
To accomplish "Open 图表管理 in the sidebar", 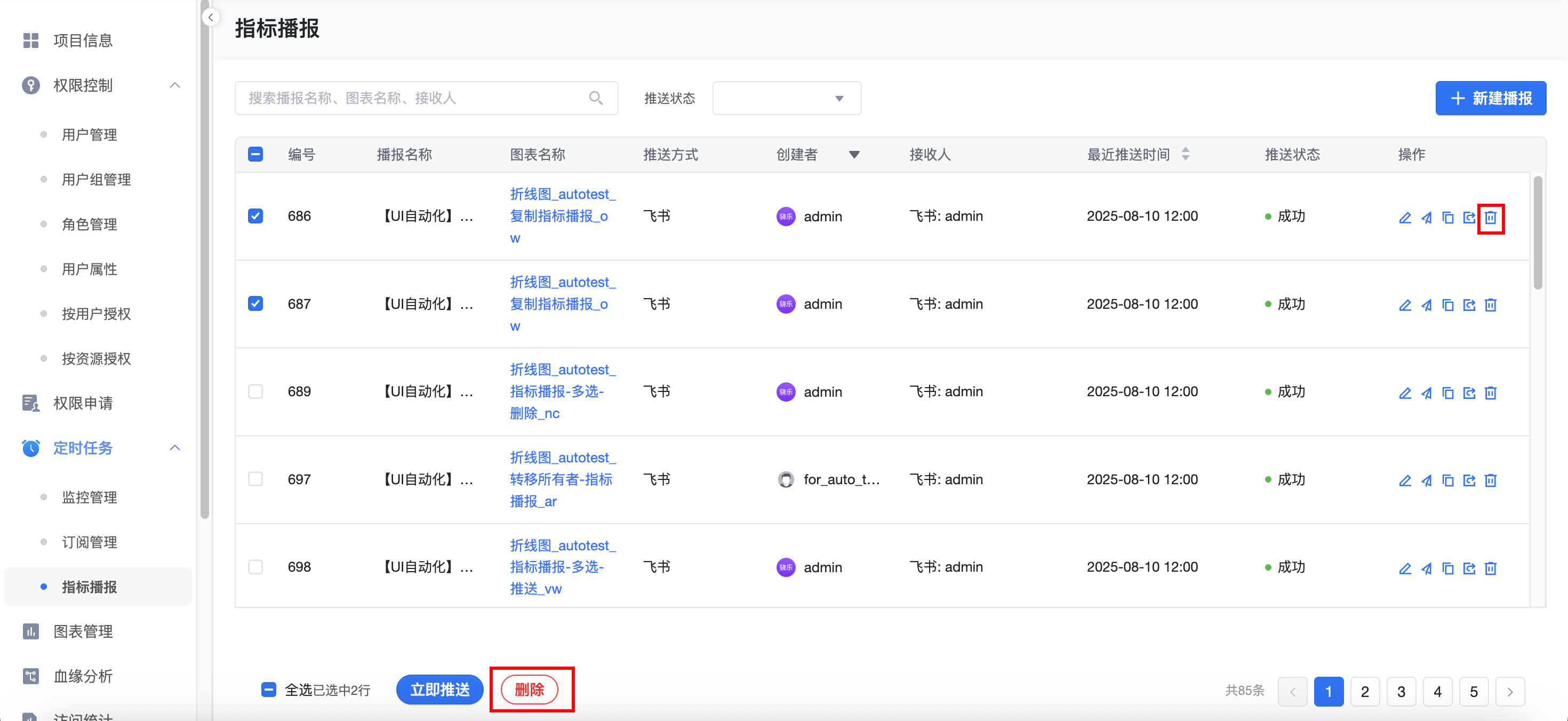I will coord(83,631).
